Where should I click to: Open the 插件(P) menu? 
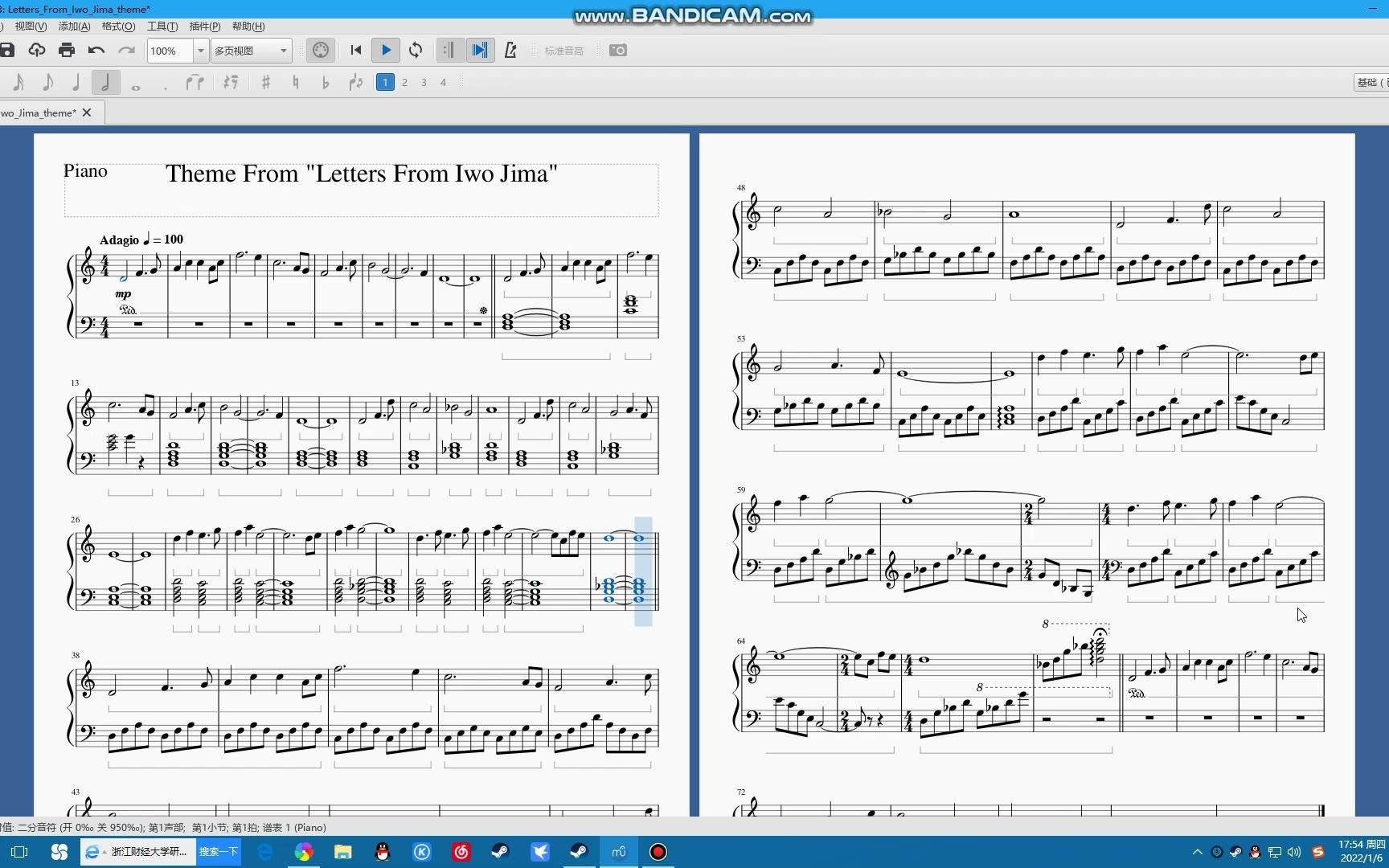click(205, 27)
